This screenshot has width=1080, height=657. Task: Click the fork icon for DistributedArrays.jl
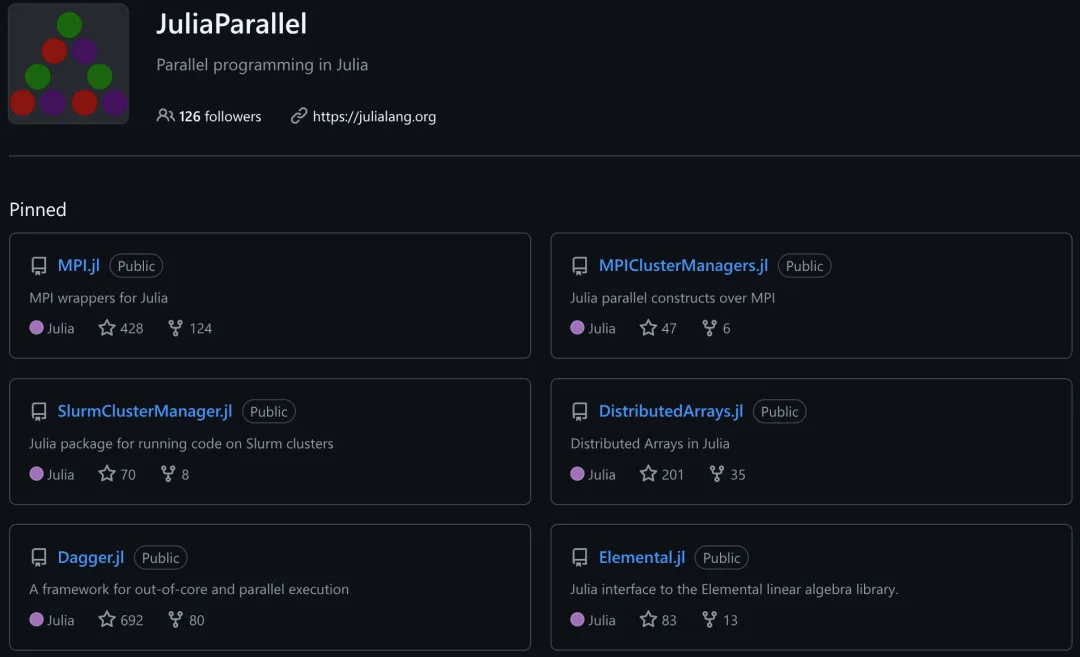point(717,474)
